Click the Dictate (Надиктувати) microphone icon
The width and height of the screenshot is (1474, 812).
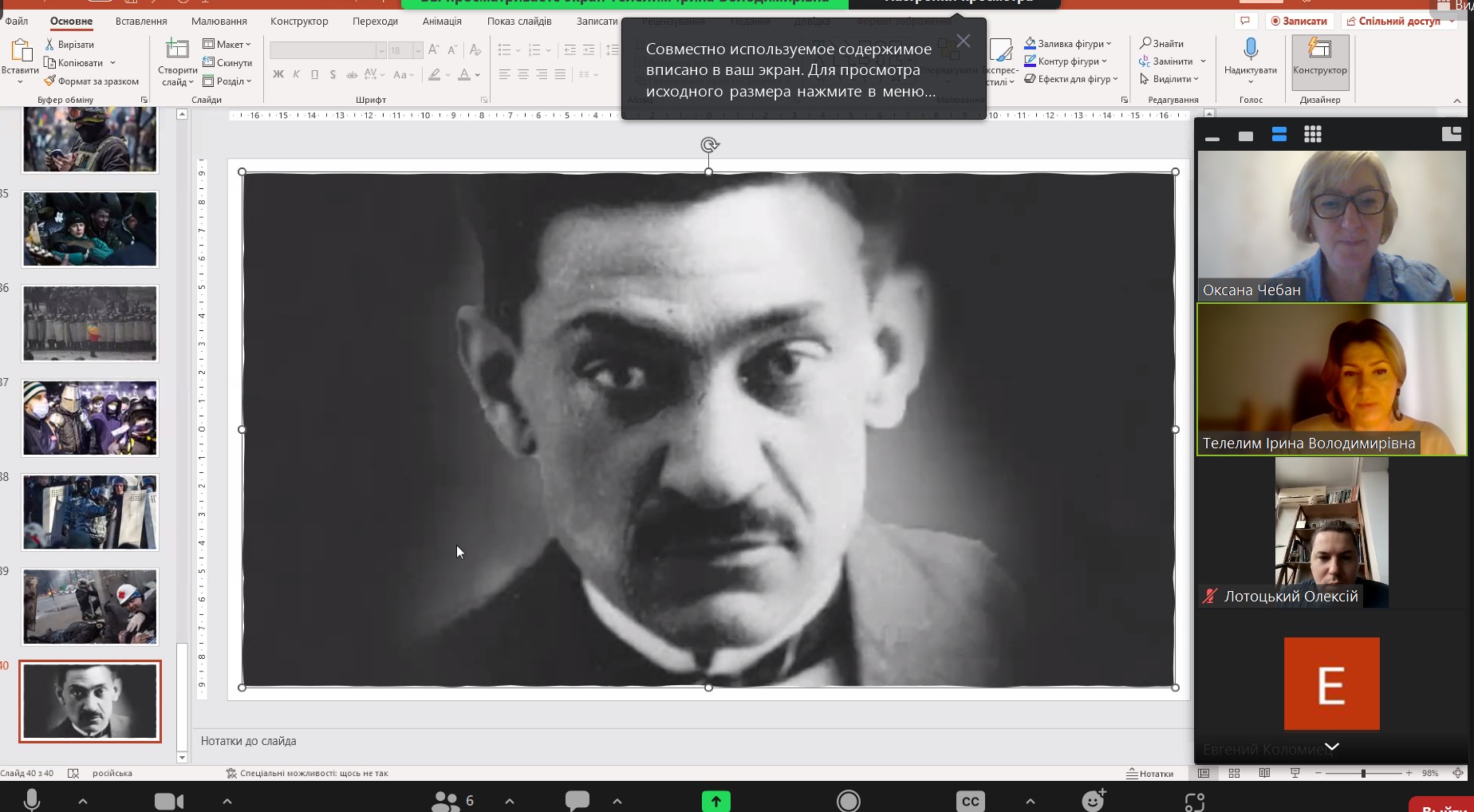point(1250,51)
